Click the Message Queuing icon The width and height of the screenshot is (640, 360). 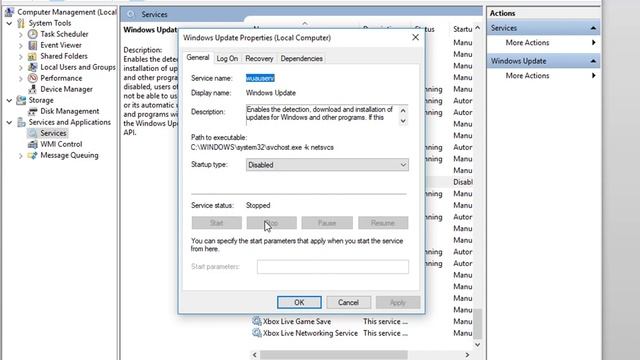[33, 156]
